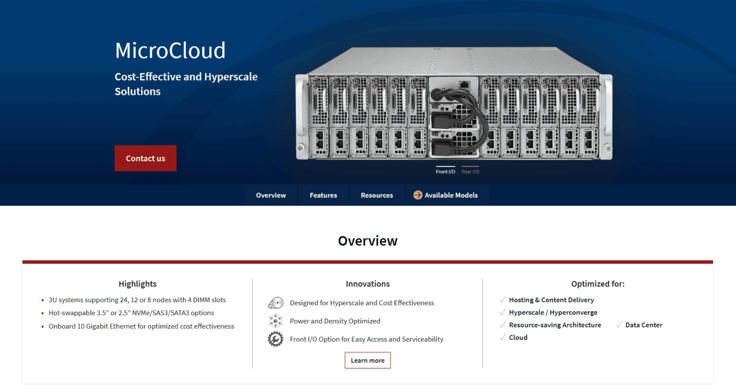Screen dimensions: 736x390
Task: Switch to the Features tab
Action: point(323,195)
